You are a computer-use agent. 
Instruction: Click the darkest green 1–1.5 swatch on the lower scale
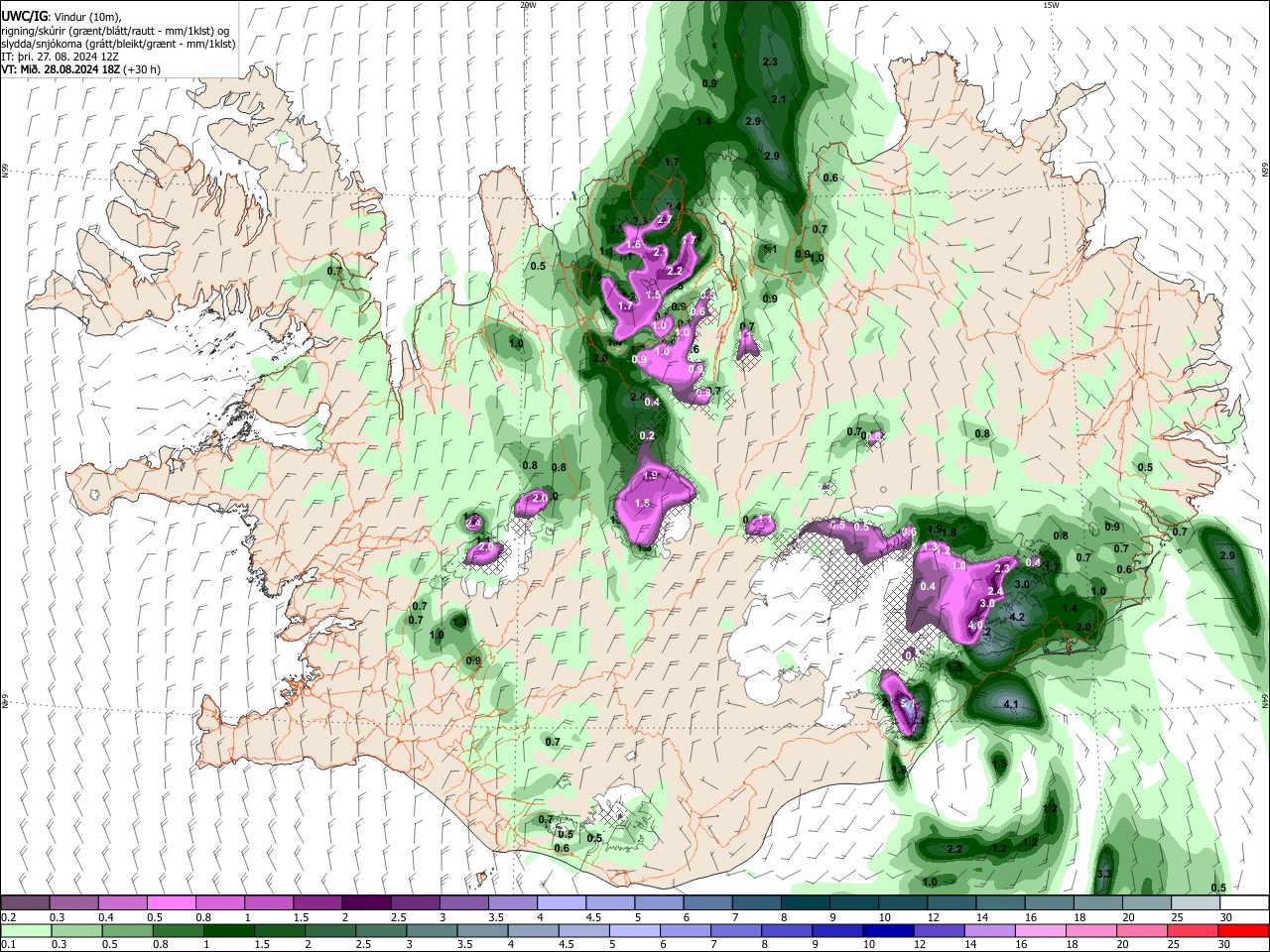coord(228,930)
